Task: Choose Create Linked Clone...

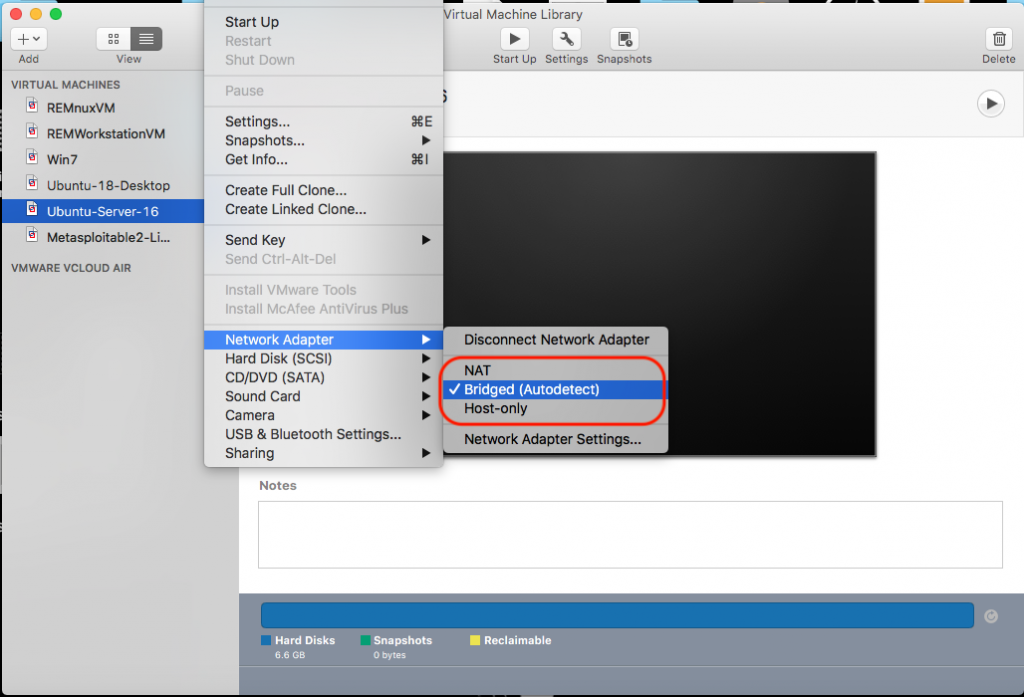Action: (x=323, y=209)
